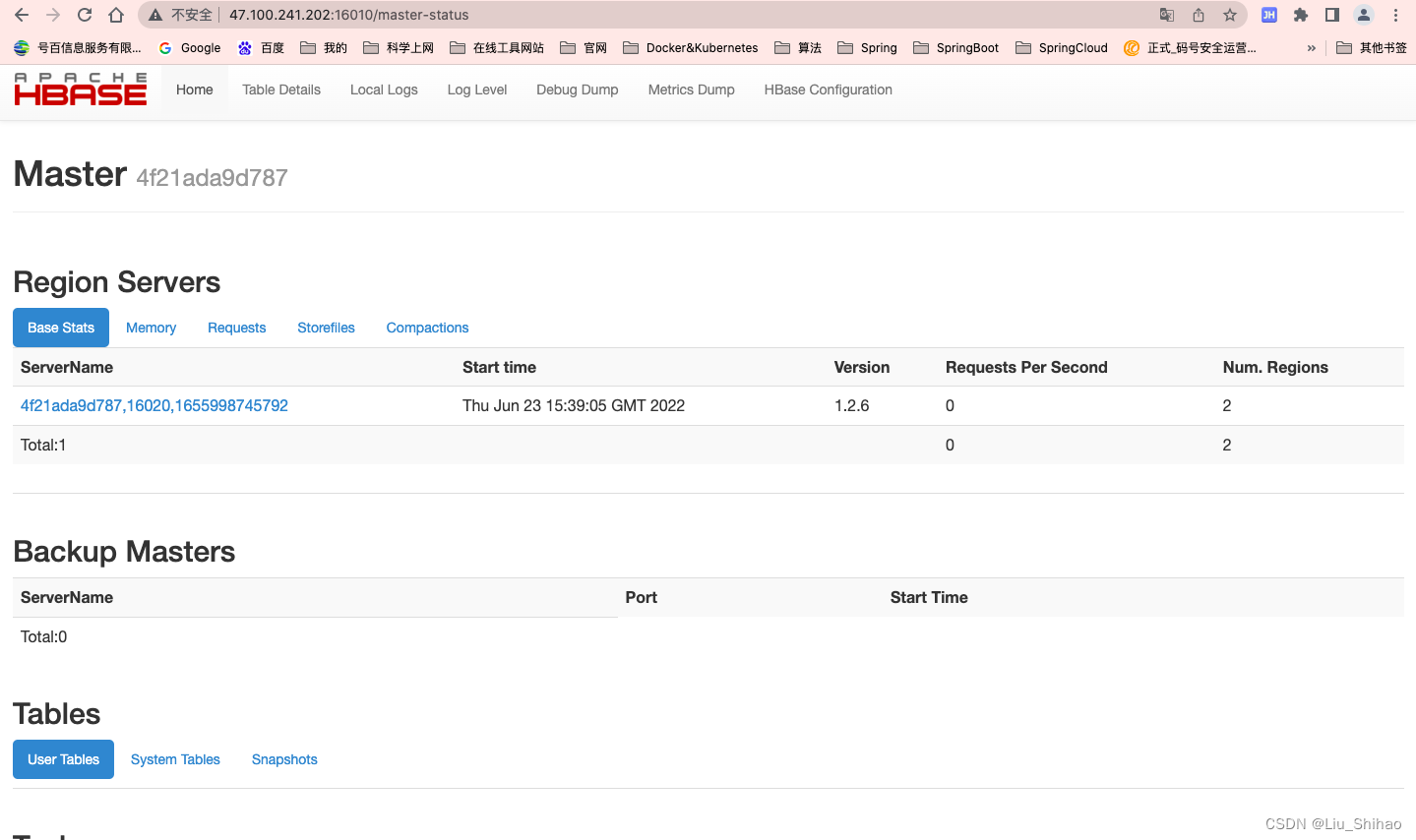This screenshot has width=1416, height=840.
Task: Open the Table Details page
Action: pyautogui.click(x=281, y=90)
